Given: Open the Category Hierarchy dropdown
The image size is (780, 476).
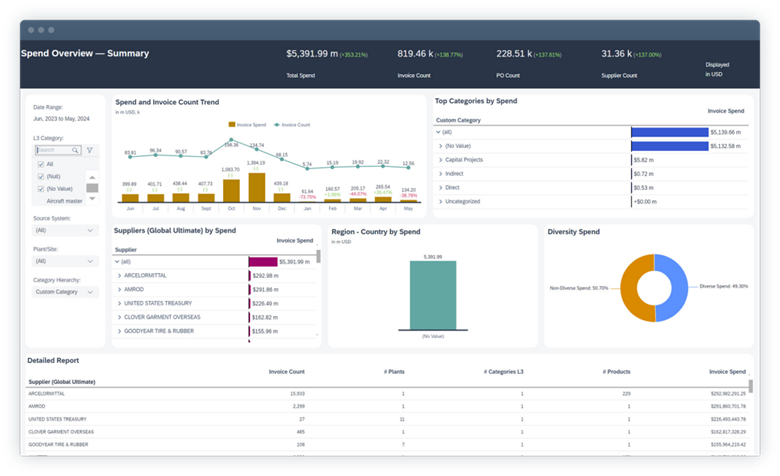Looking at the screenshot, I should [64, 292].
